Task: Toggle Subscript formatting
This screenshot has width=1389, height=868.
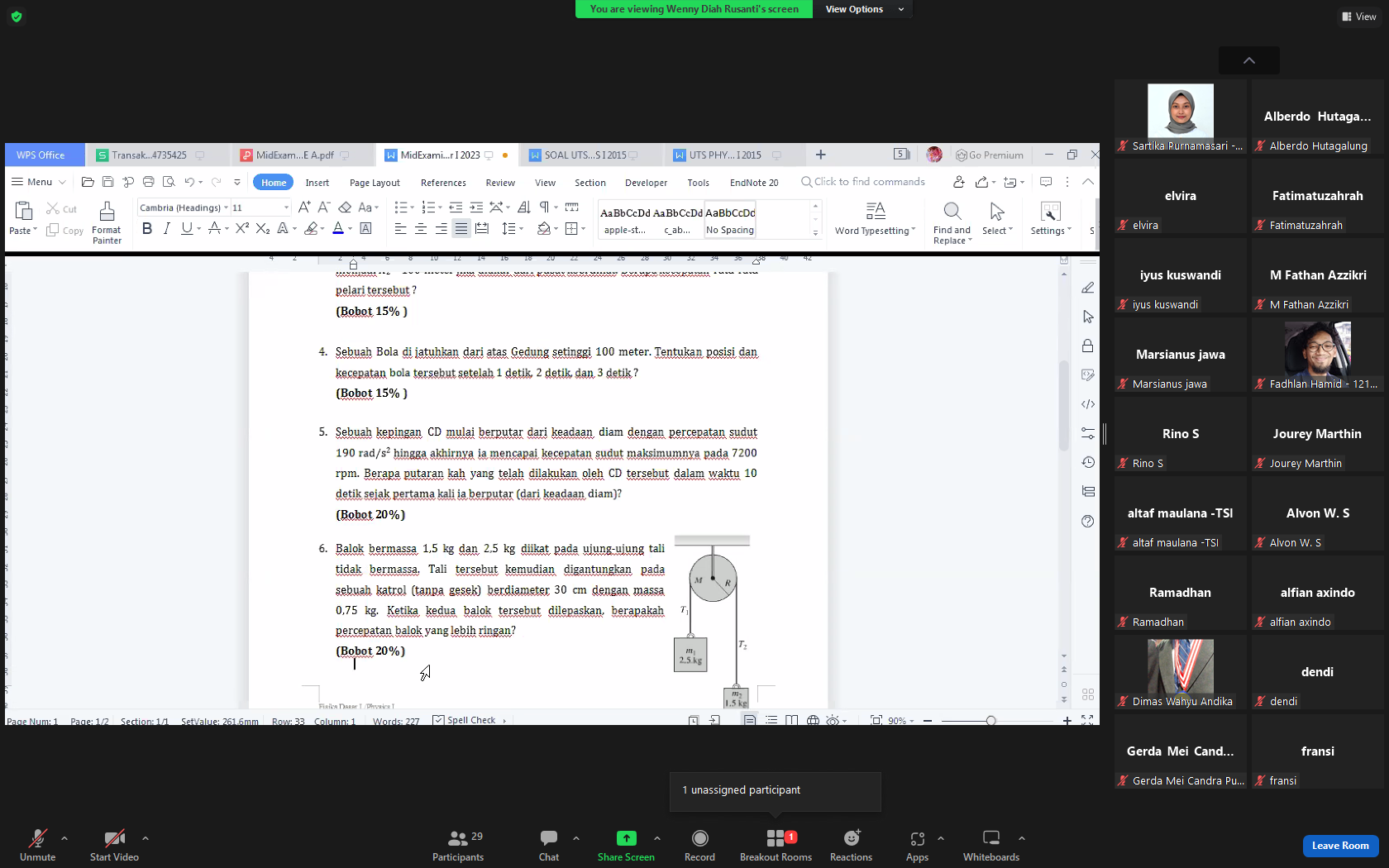Action: tap(262, 228)
